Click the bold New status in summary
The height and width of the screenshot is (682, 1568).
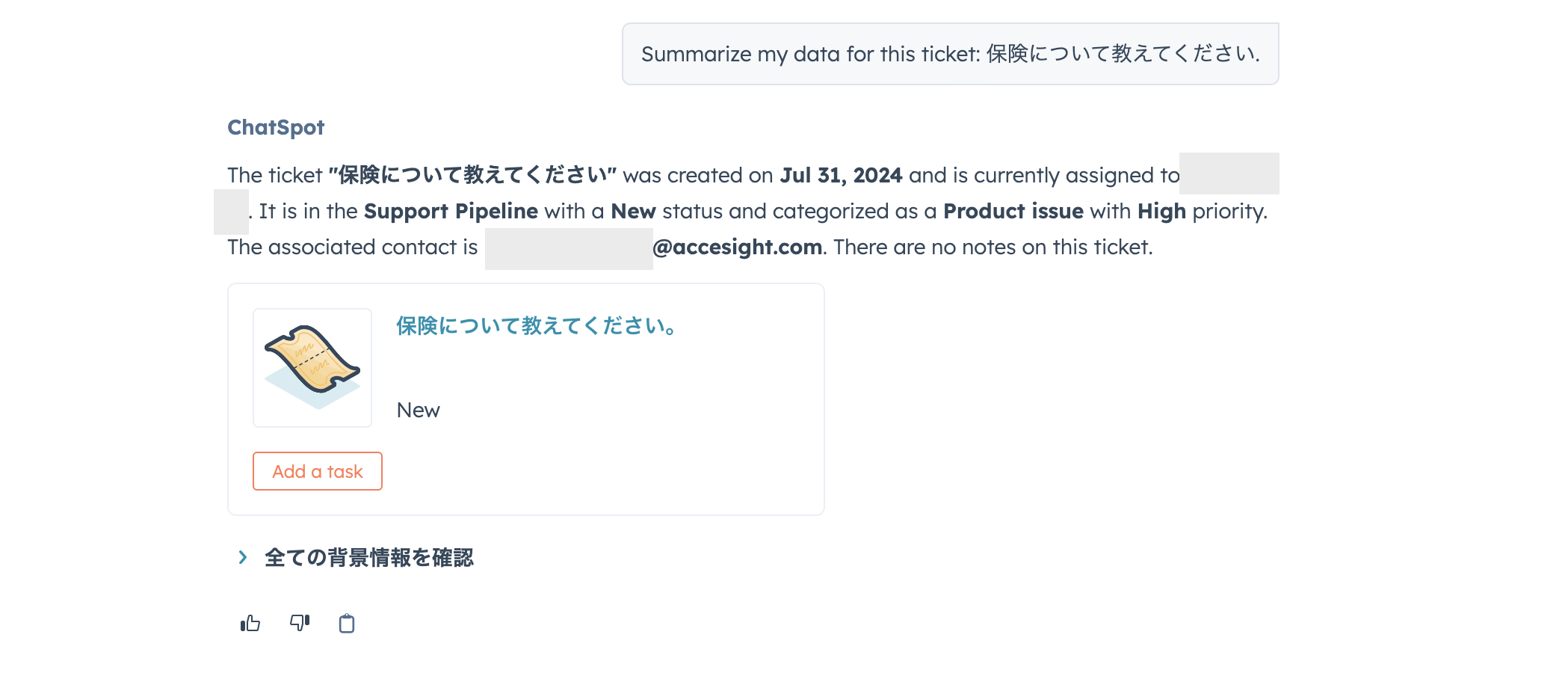pyautogui.click(x=633, y=211)
